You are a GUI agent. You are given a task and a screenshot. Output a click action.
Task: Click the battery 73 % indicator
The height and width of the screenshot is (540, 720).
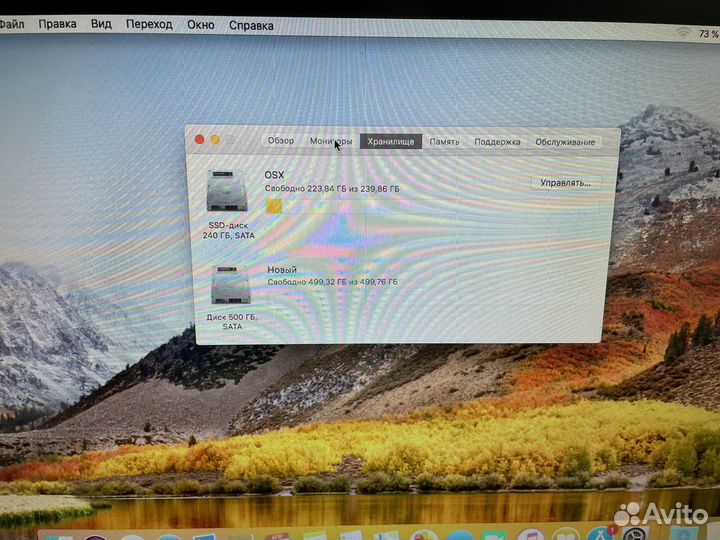coord(709,34)
